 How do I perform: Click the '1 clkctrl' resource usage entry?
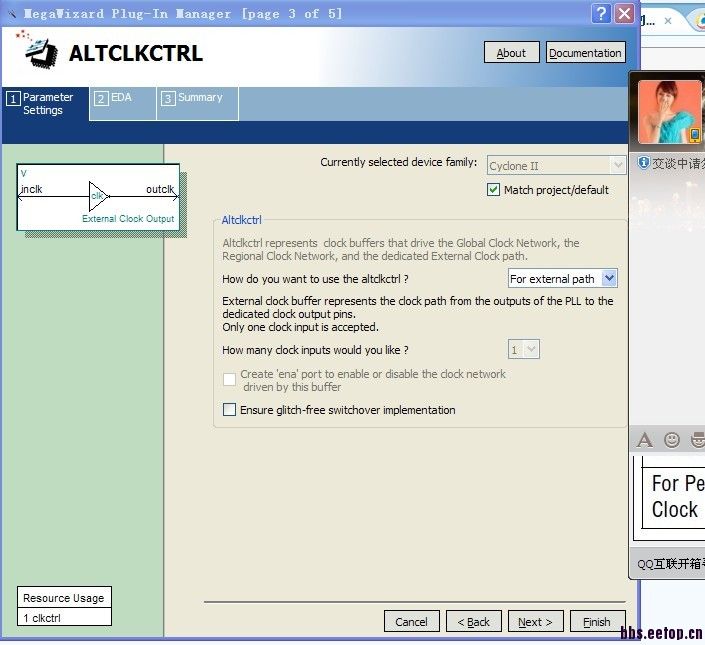pyautogui.click(x=64, y=618)
